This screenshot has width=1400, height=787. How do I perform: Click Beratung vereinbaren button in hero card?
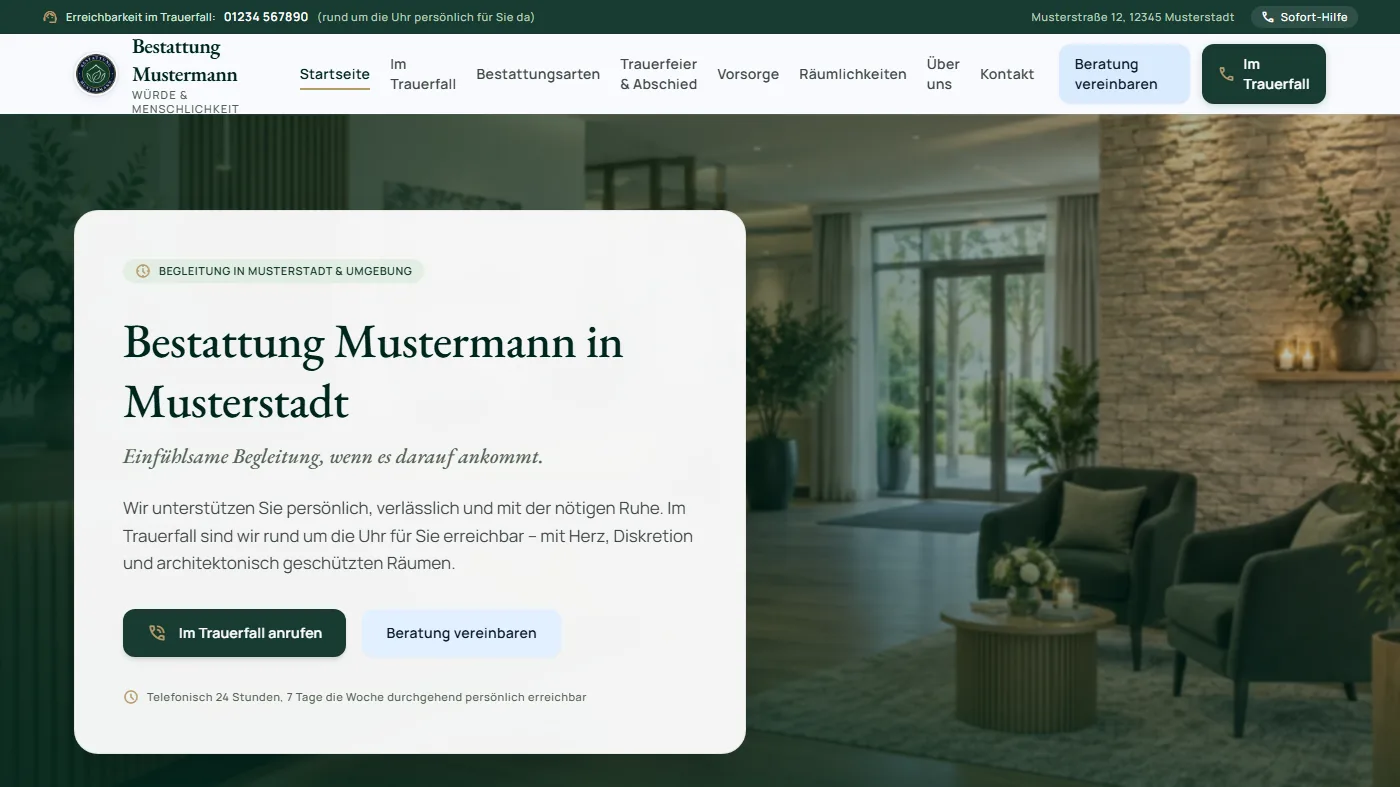tap(461, 633)
